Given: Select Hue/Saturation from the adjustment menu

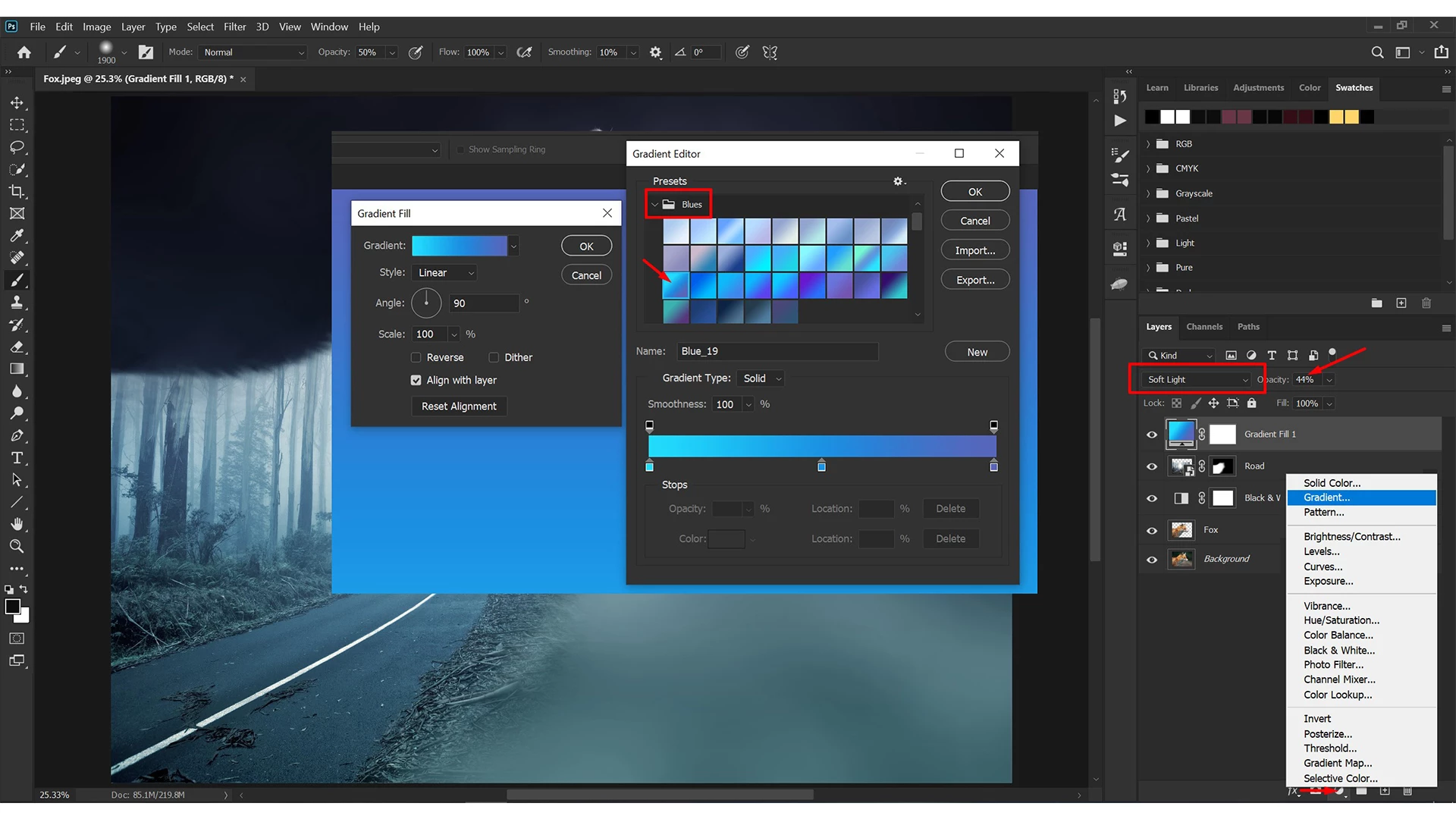Looking at the screenshot, I should click(1341, 620).
